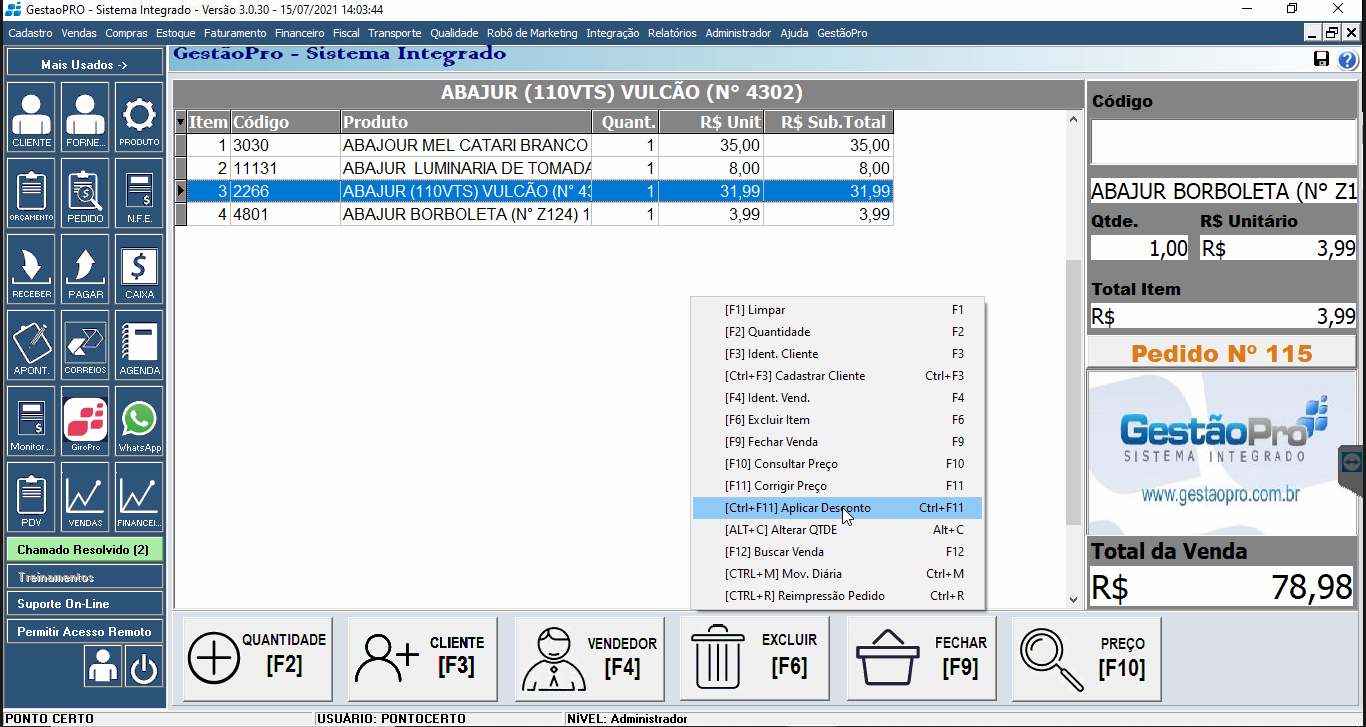Open the Robô de Marketing menu
Screen dimensions: 1366x727
[x=532, y=33]
